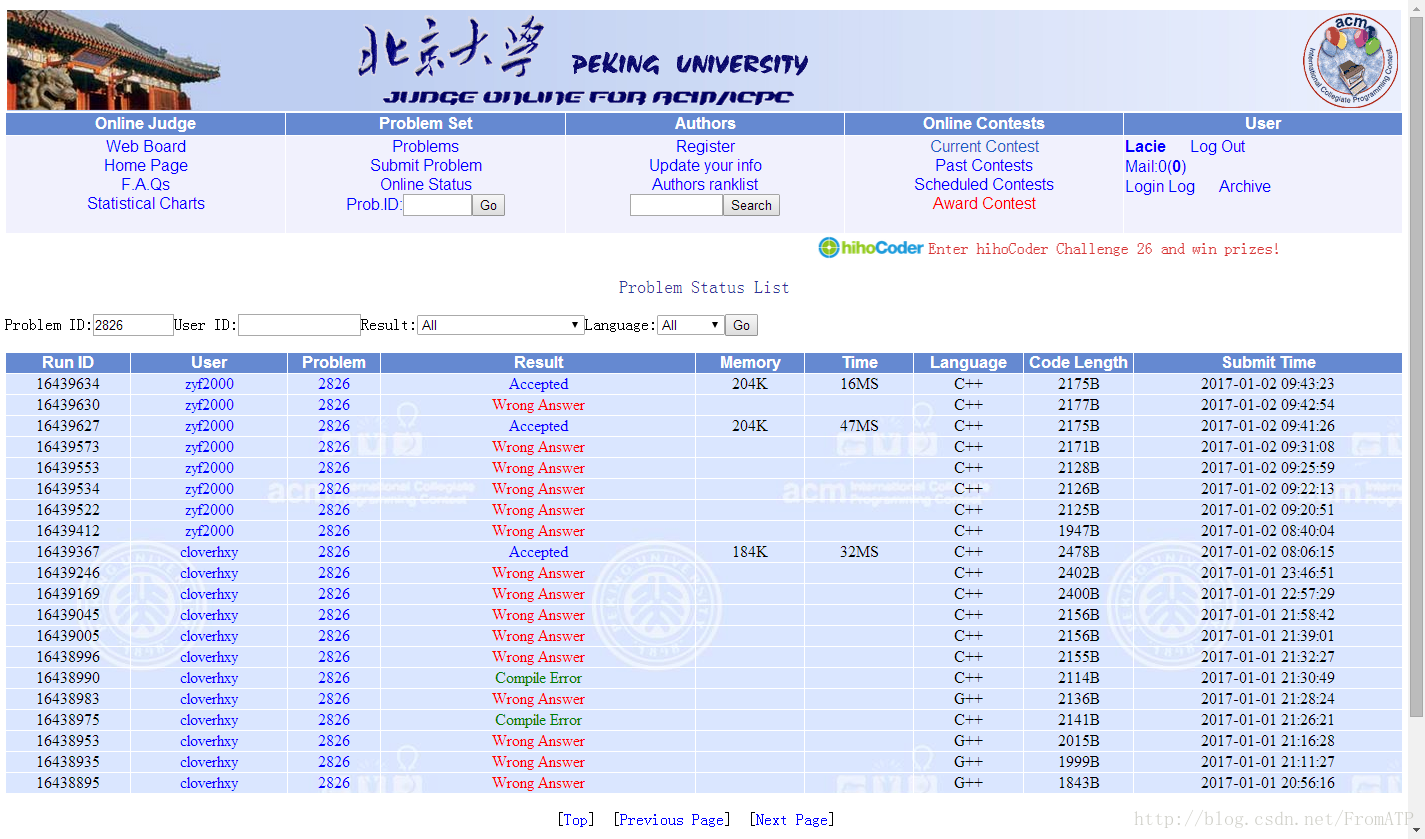Image resolution: width=1425 pixels, height=839 pixels.
Task: Click G++ language in run 16438983 row
Action: tap(968, 699)
